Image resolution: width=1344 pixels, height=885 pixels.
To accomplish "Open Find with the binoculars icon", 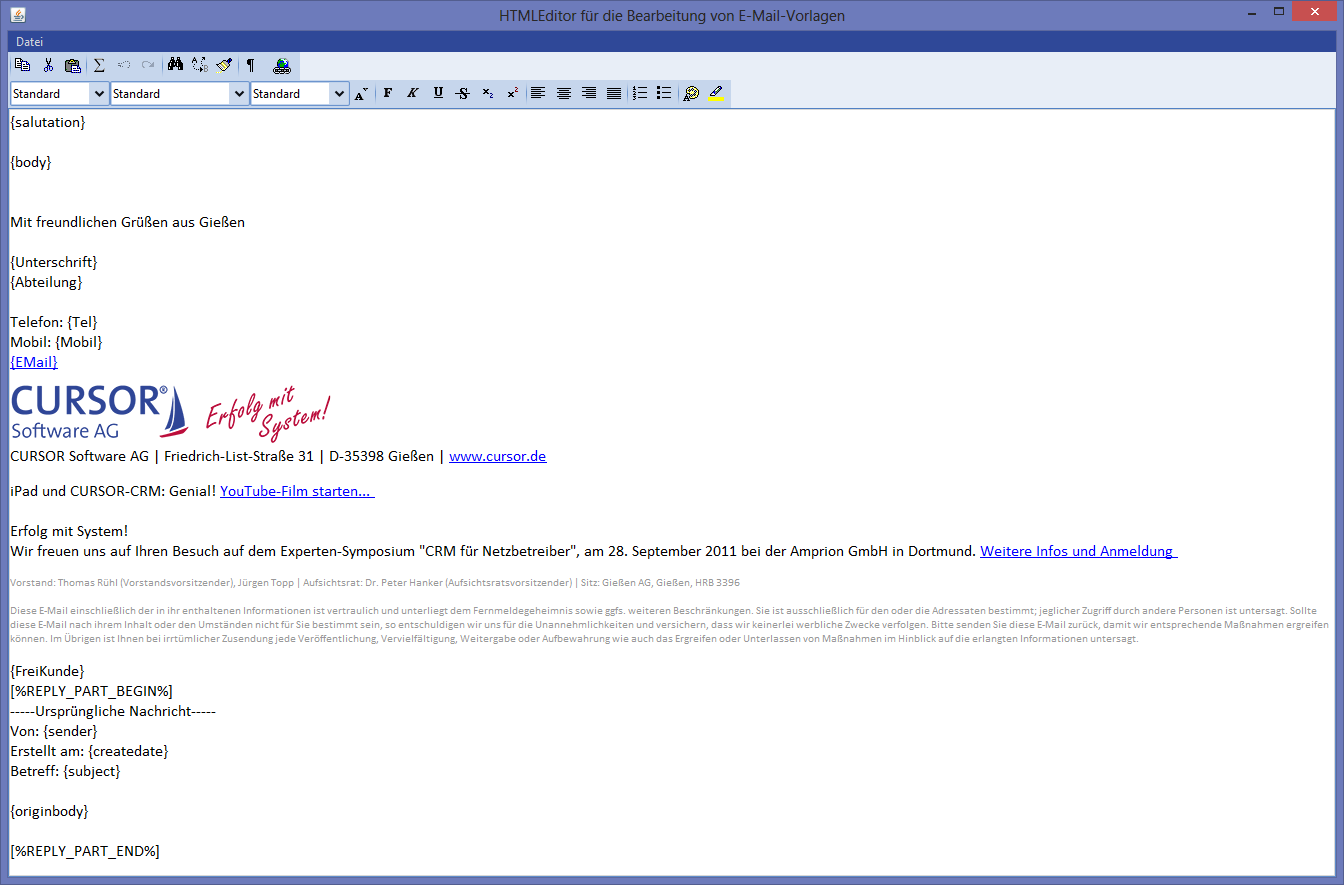I will point(175,66).
